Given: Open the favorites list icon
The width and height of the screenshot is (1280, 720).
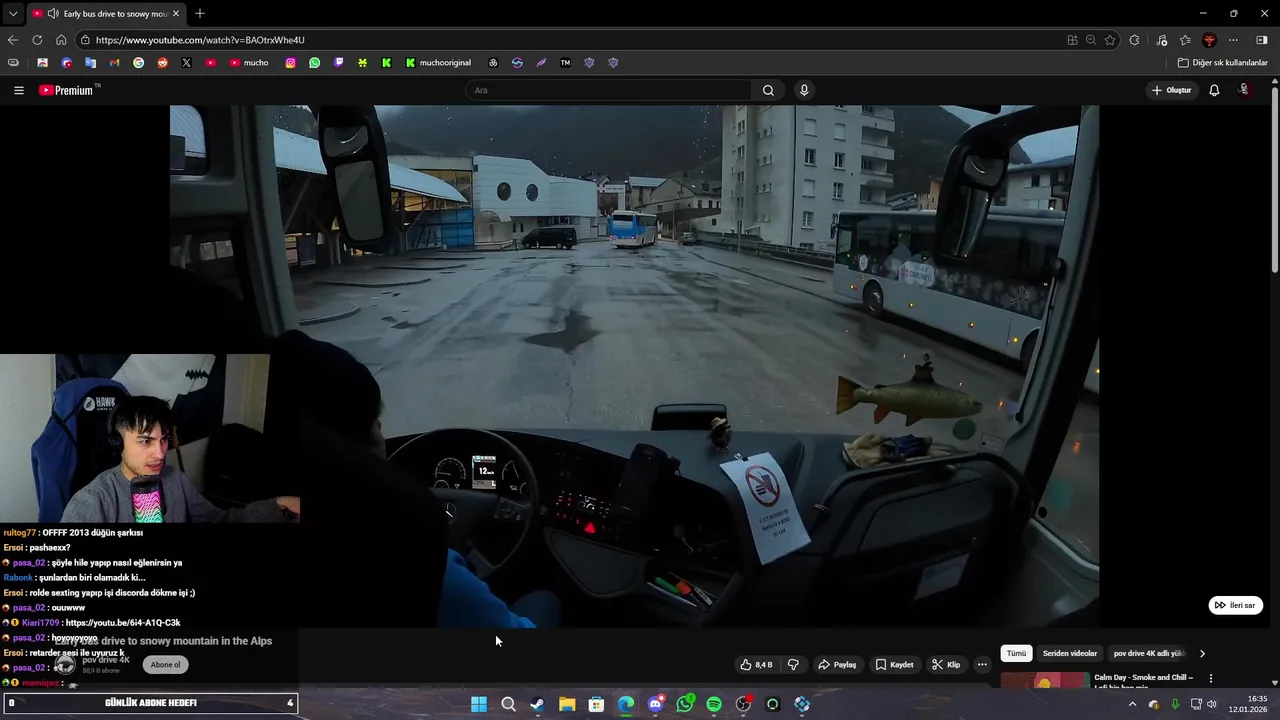Looking at the screenshot, I should coord(1185,40).
